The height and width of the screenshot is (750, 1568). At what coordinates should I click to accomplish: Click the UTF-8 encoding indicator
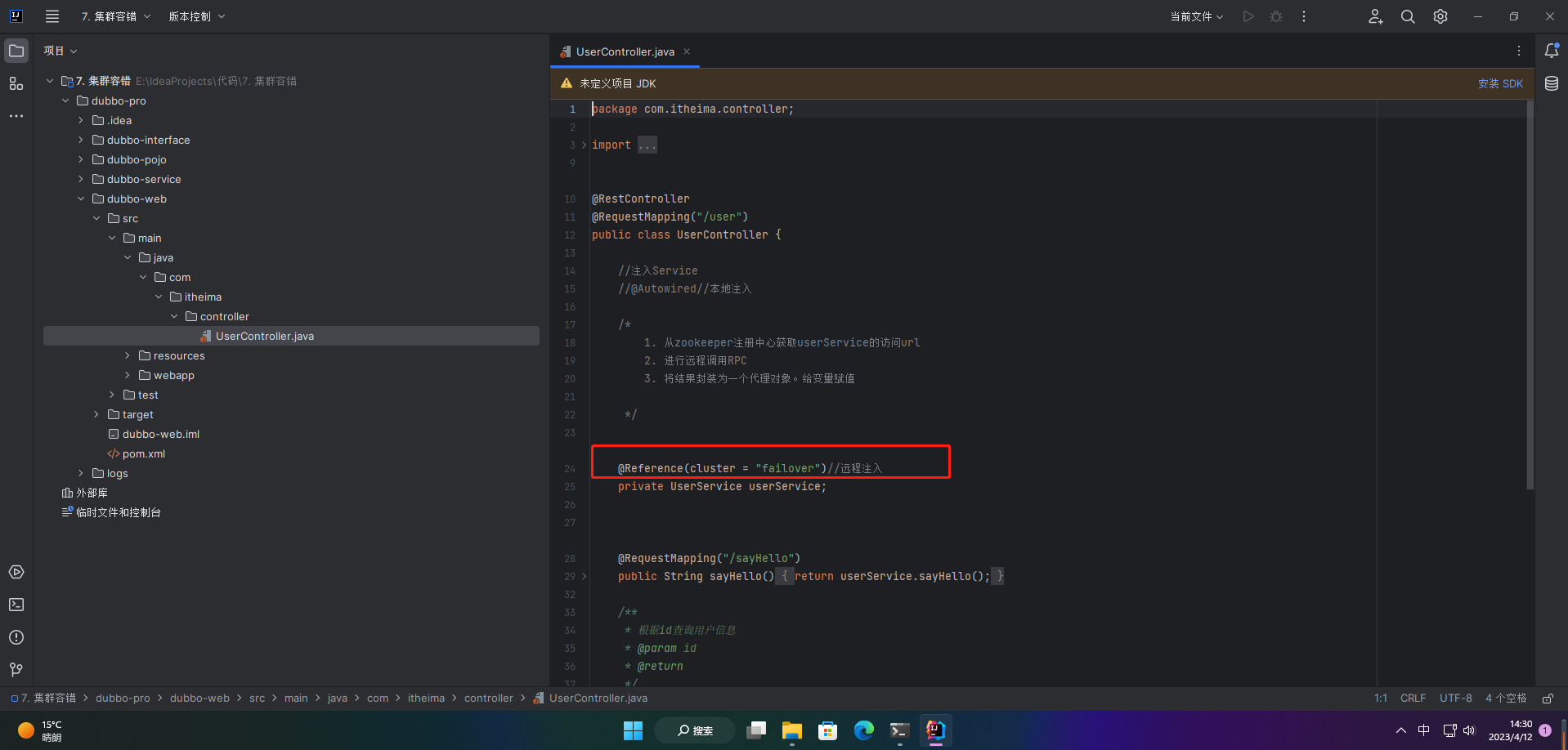[x=1456, y=699]
